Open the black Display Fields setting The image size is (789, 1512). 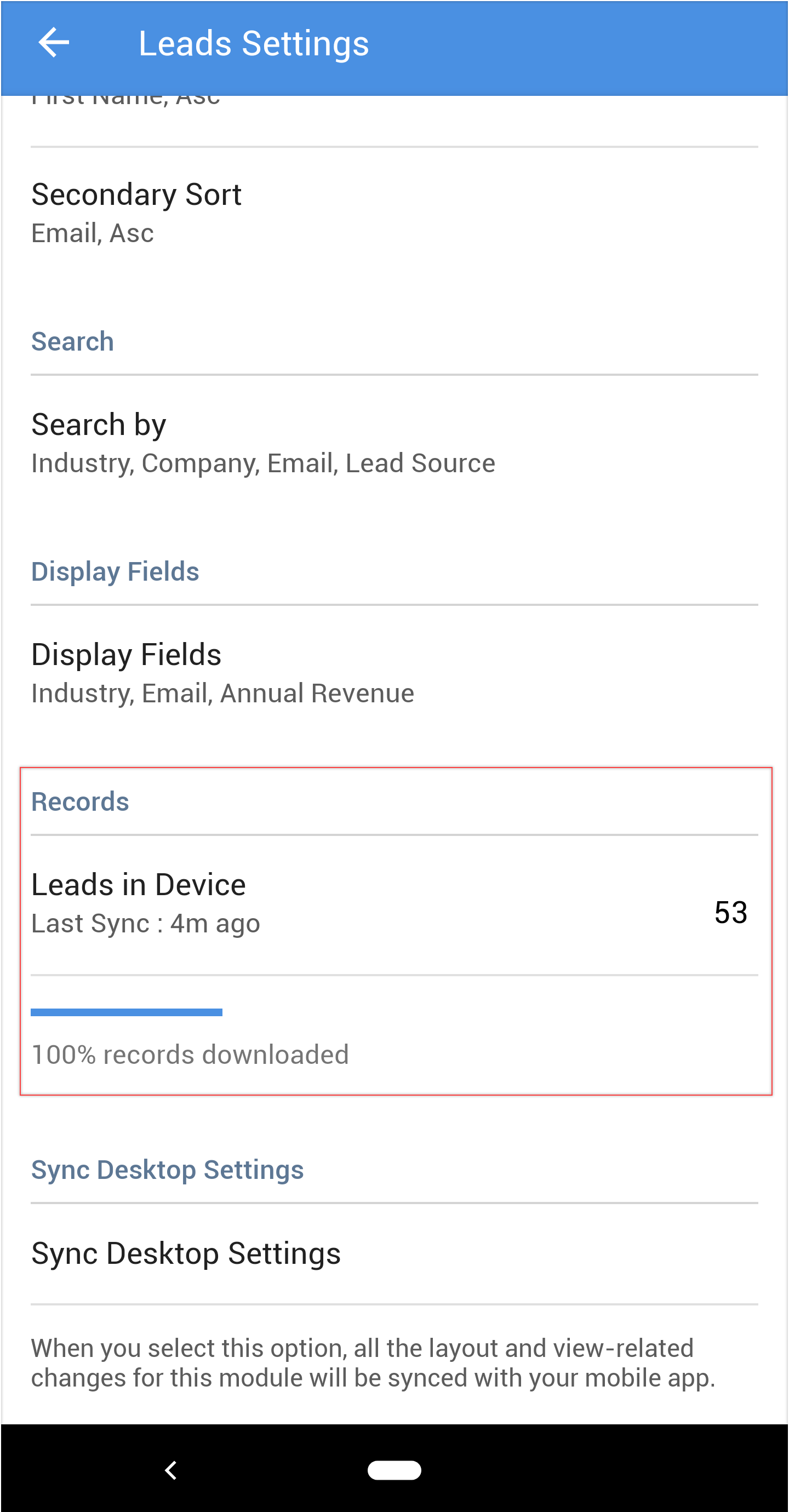point(126,655)
